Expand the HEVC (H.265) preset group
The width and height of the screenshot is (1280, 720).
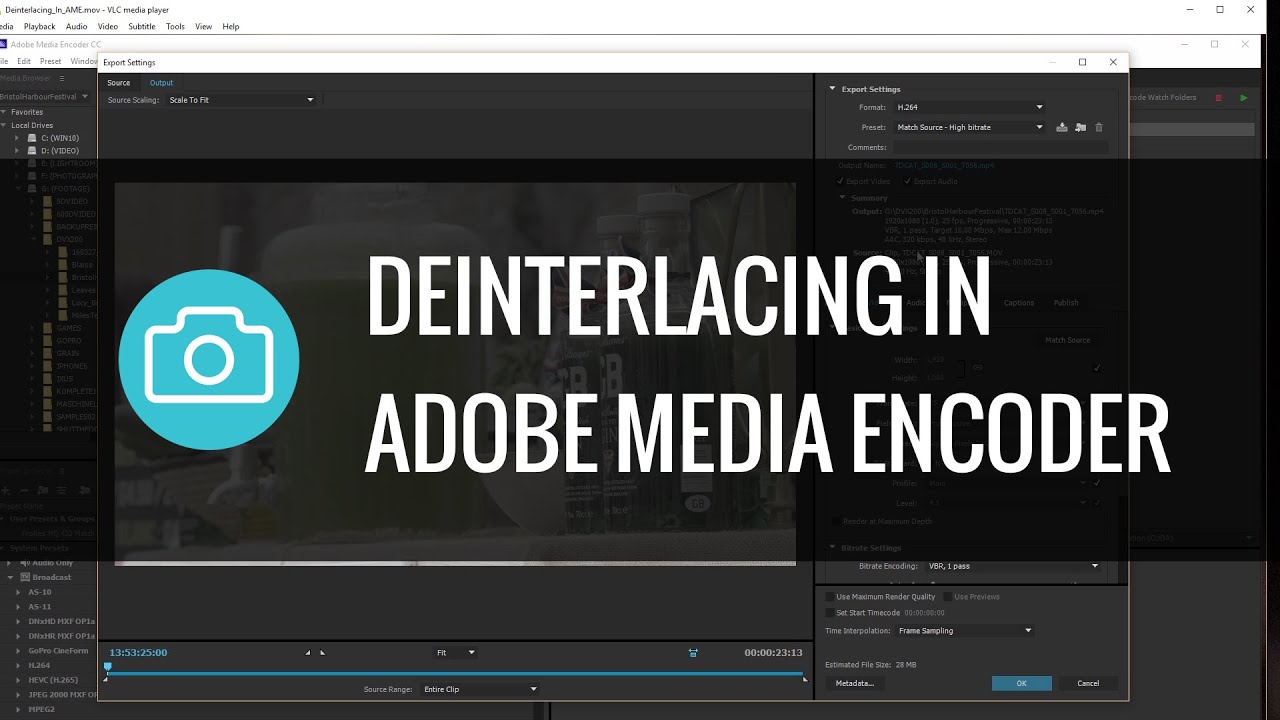click(x=18, y=680)
